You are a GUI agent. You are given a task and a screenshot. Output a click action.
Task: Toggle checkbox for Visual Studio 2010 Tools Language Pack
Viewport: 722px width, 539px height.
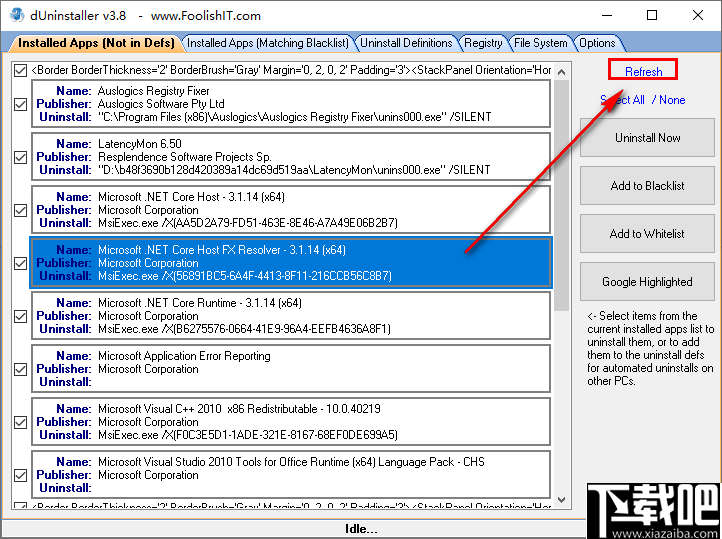tap(20, 475)
